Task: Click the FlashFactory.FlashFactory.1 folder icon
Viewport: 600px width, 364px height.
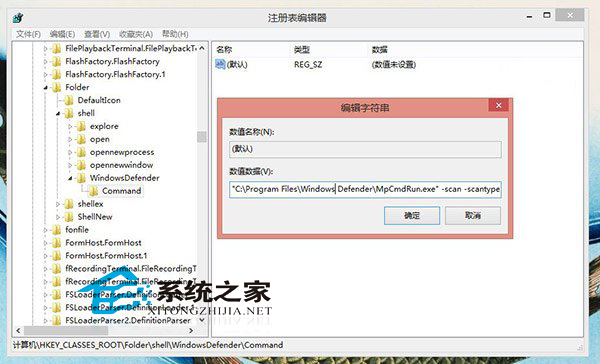Action: coord(57,75)
